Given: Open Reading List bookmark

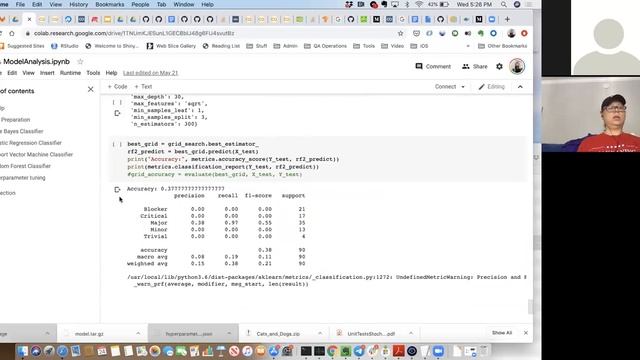Looking at the screenshot, I should [x=221, y=46].
